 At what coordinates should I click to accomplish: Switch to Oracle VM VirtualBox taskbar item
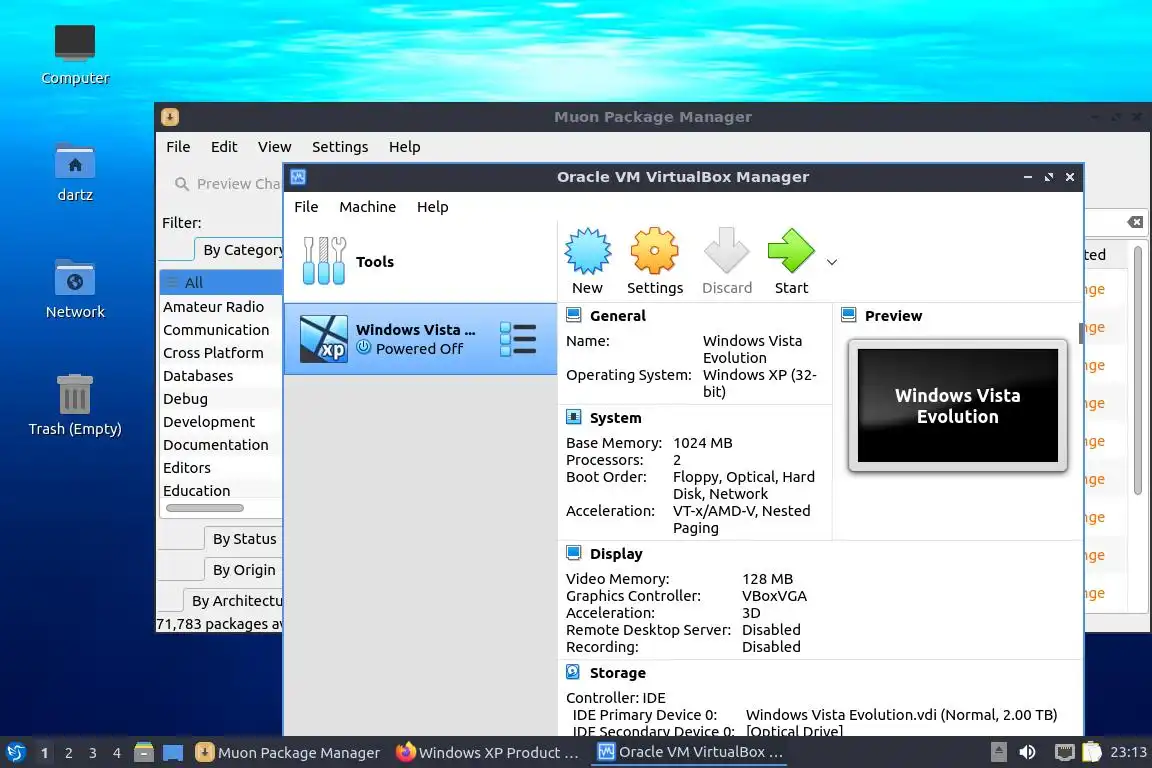click(x=689, y=753)
